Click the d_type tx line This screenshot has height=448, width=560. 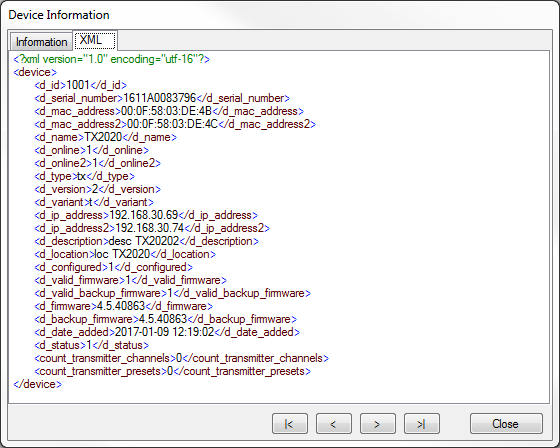coord(85,176)
